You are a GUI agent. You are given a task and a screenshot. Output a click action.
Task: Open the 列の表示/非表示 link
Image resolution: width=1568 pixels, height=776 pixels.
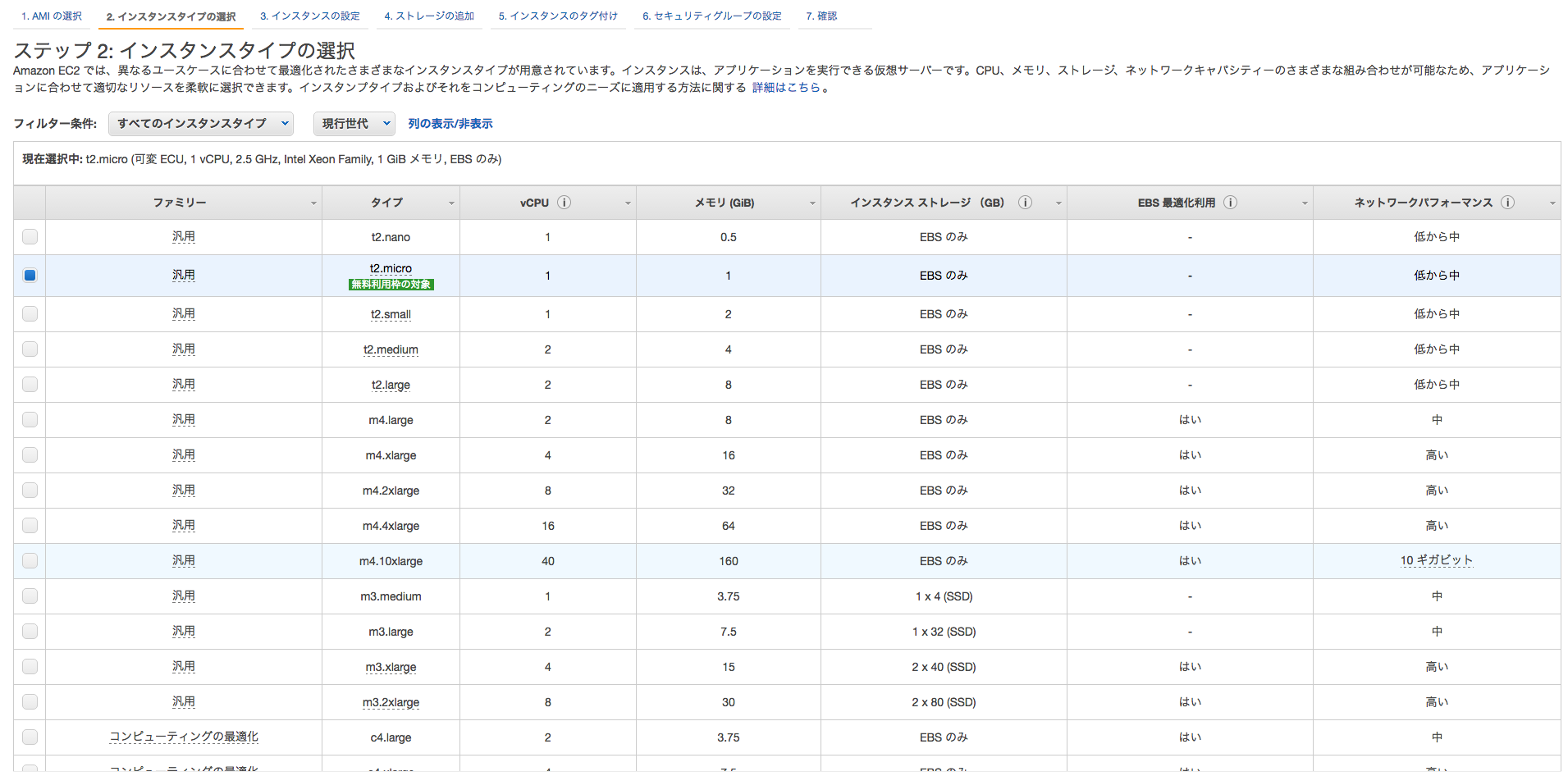click(x=450, y=123)
